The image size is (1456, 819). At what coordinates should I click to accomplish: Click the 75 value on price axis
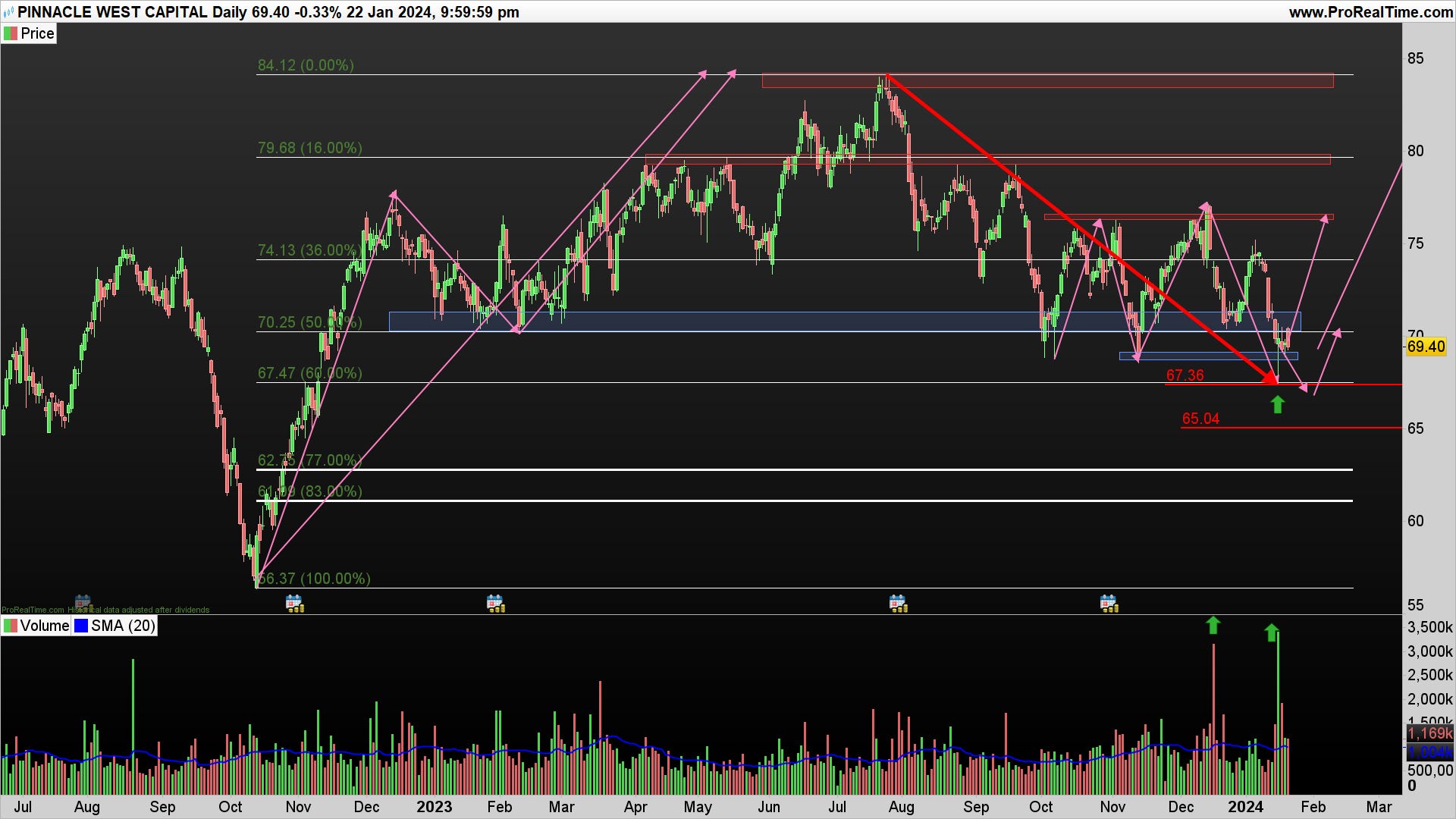pyautogui.click(x=1415, y=243)
